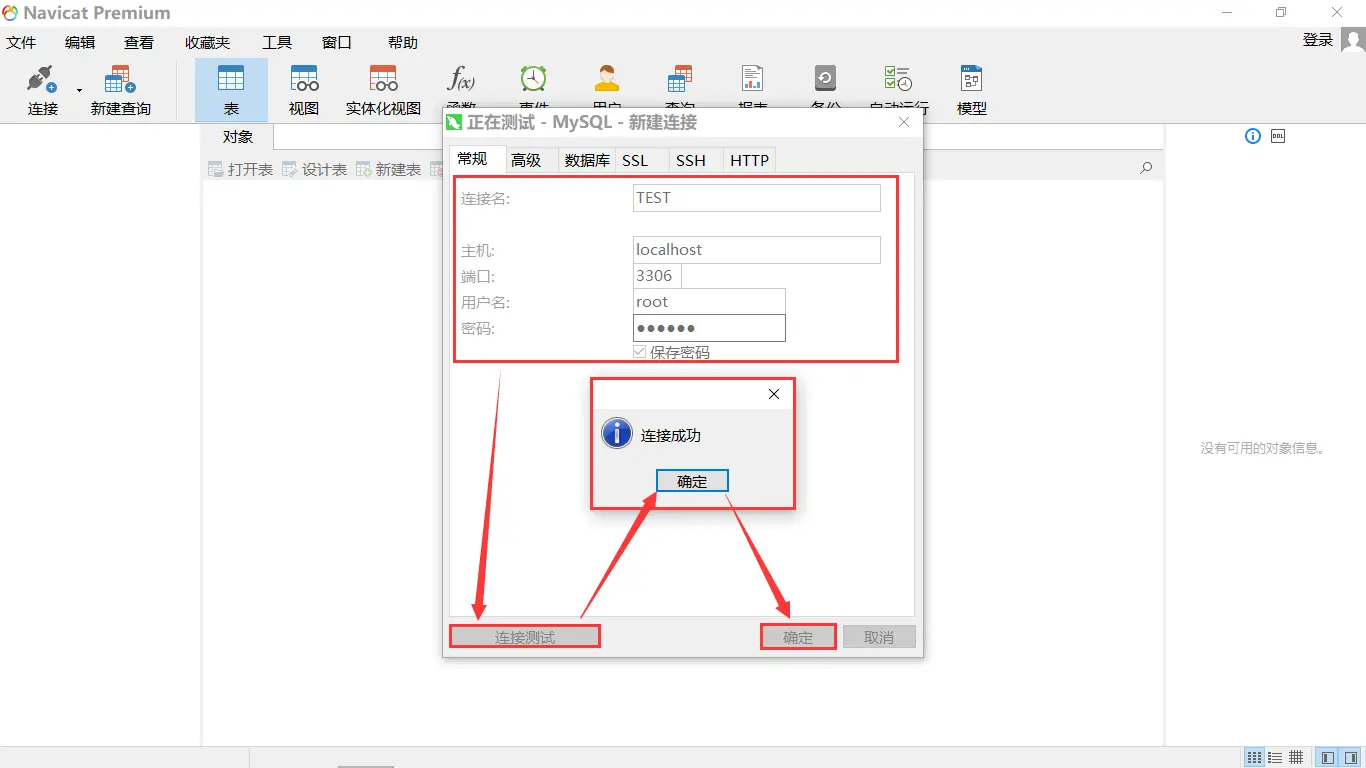
Task: Click the connection name field TEST
Action: pyautogui.click(x=757, y=198)
